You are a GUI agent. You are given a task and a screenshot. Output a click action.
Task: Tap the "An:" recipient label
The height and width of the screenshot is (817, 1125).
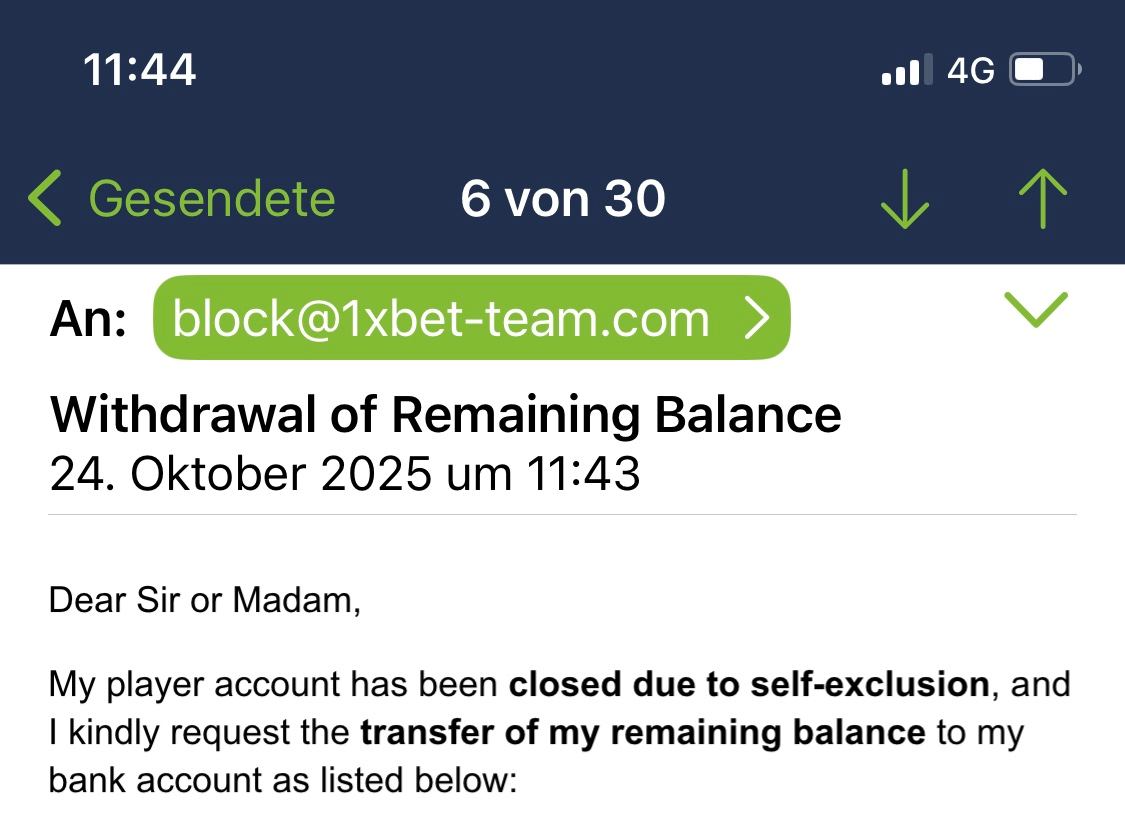click(x=88, y=319)
